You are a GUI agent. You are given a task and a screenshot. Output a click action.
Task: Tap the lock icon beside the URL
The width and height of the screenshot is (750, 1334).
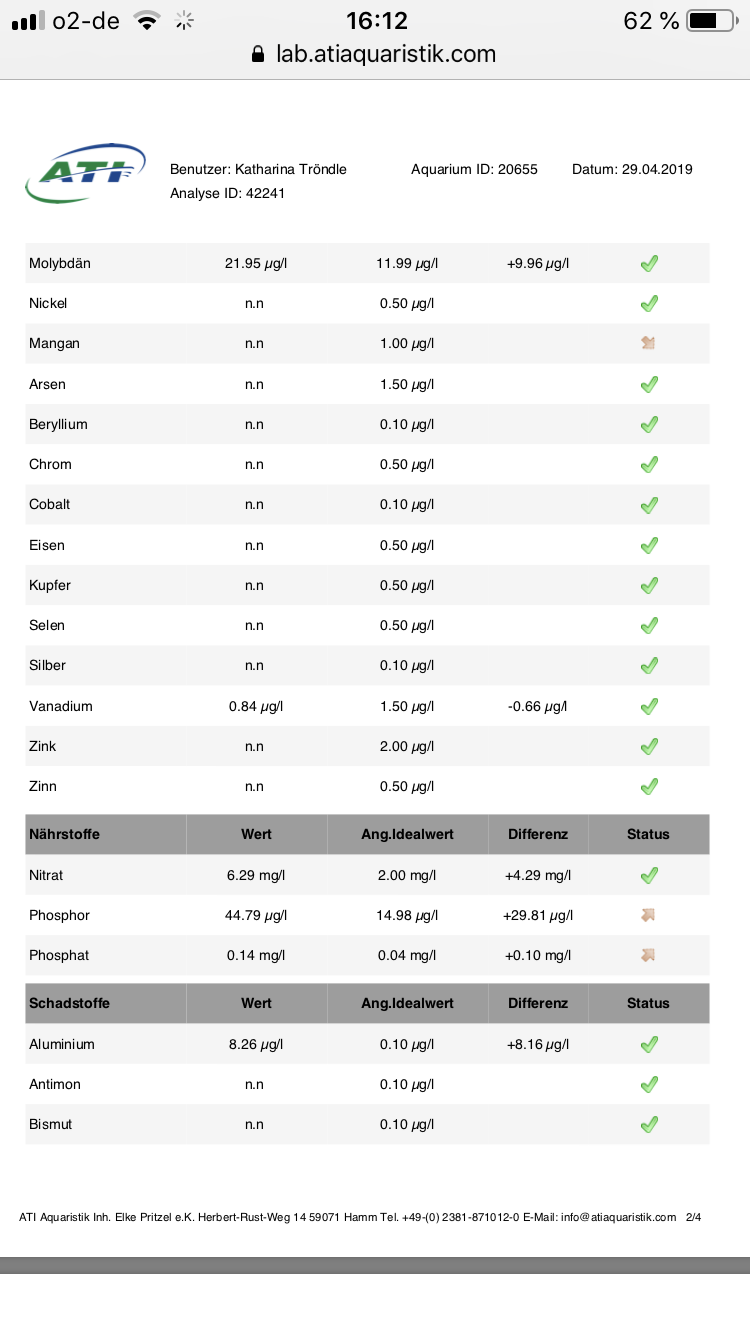tap(258, 54)
